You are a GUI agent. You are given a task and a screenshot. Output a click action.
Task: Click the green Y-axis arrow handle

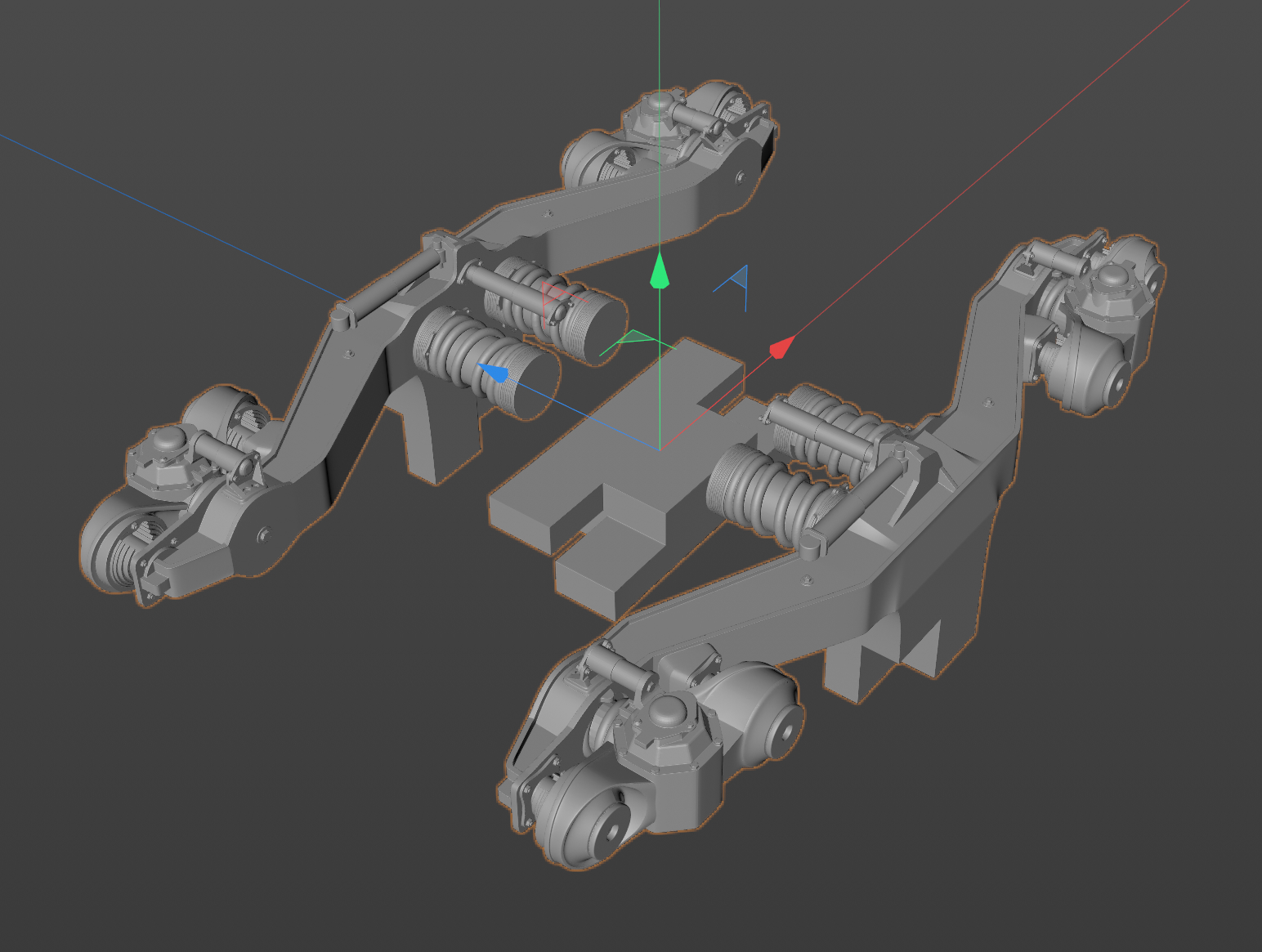pyautogui.click(x=660, y=271)
